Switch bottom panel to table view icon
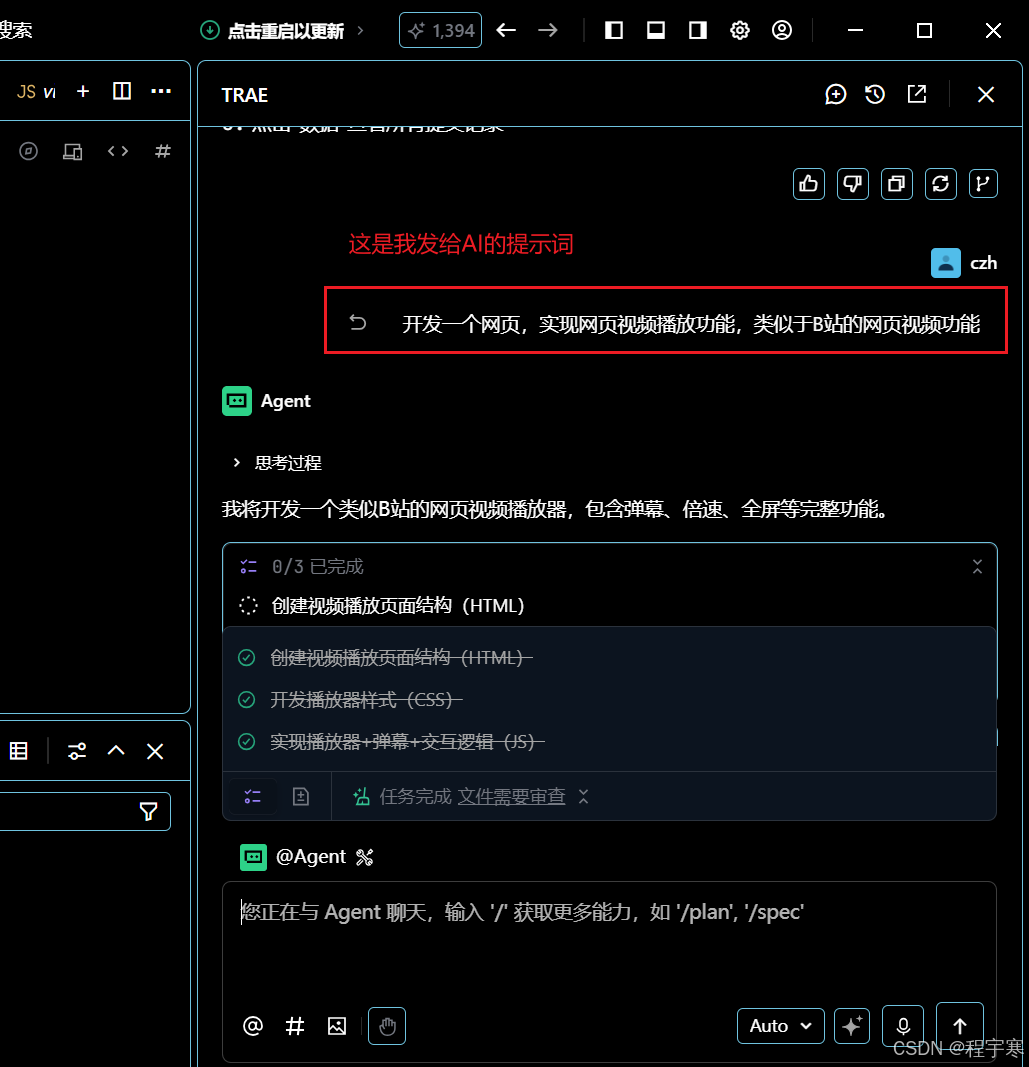Image resolution: width=1029 pixels, height=1067 pixels. 19,751
